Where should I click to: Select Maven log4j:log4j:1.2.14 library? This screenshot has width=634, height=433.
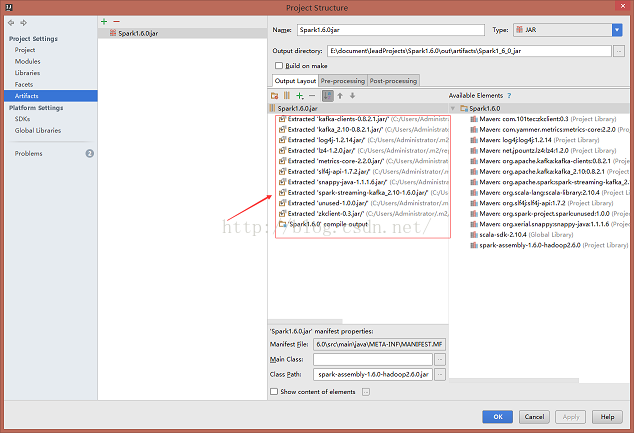tap(535, 140)
